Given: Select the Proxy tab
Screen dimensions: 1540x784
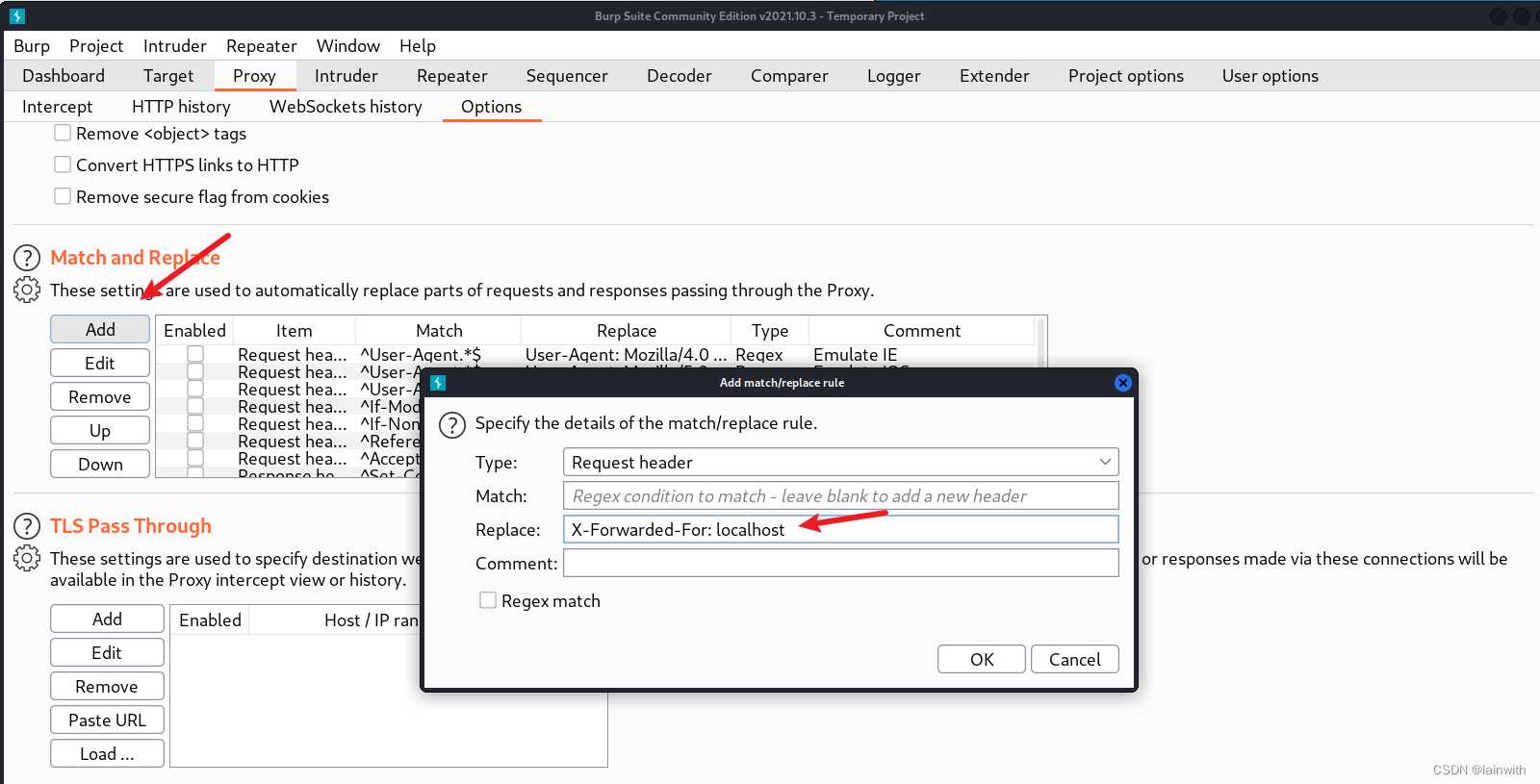Looking at the screenshot, I should tap(254, 76).
